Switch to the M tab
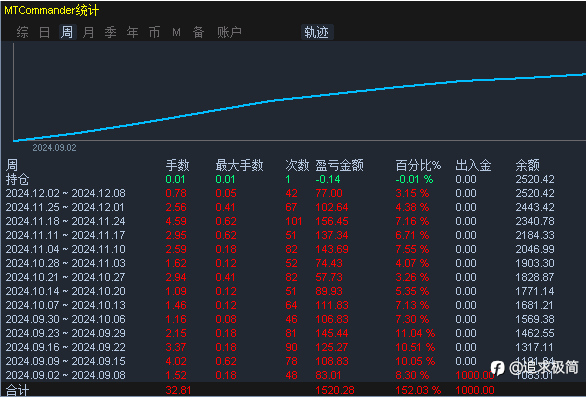 pos(176,33)
